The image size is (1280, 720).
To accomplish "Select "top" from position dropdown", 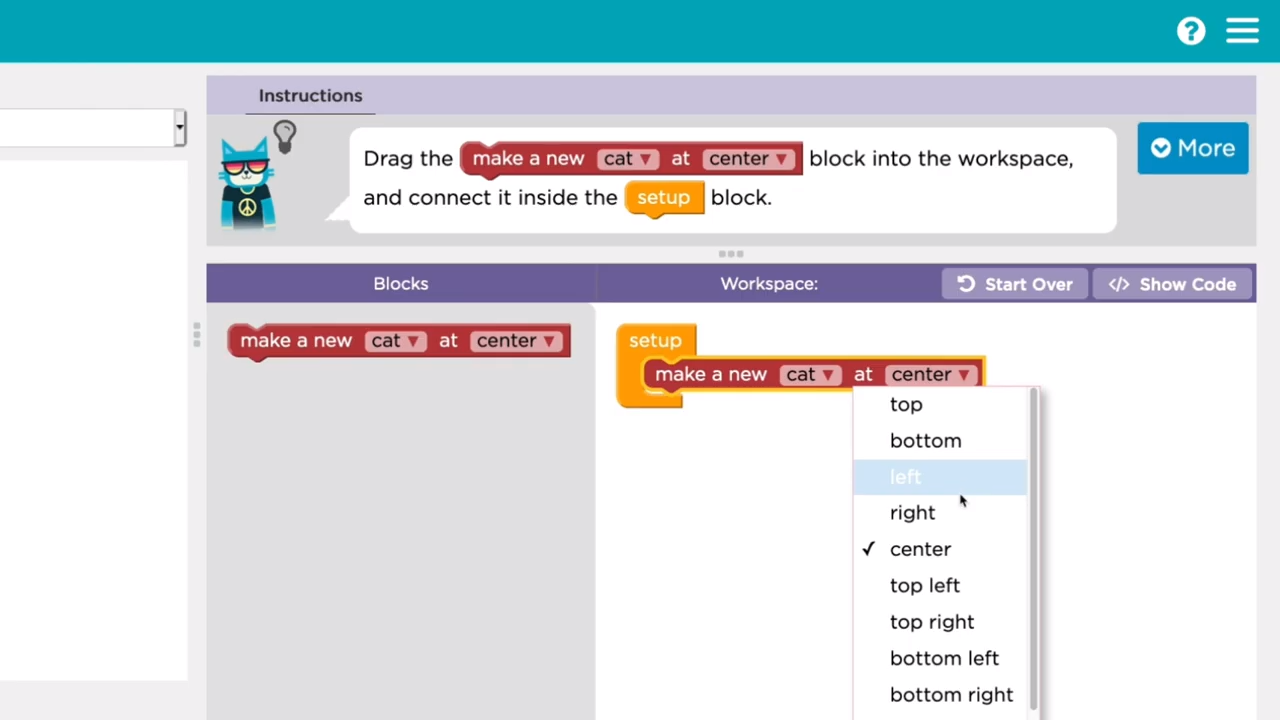I will tap(906, 405).
